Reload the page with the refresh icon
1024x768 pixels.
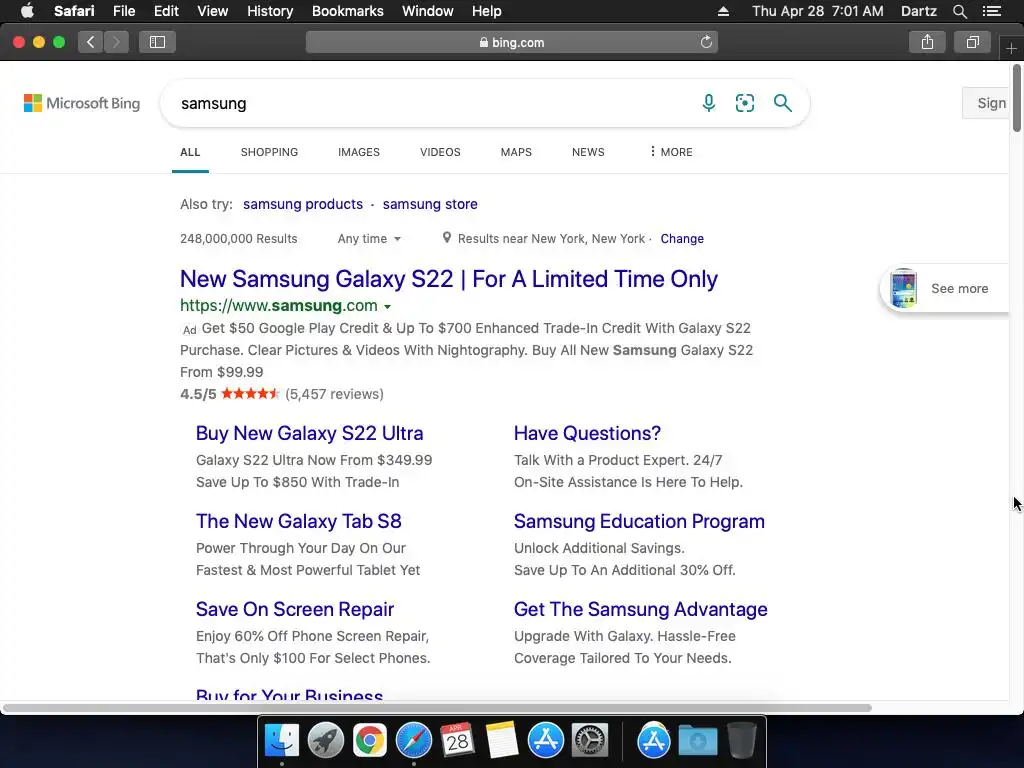[x=706, y=42]
